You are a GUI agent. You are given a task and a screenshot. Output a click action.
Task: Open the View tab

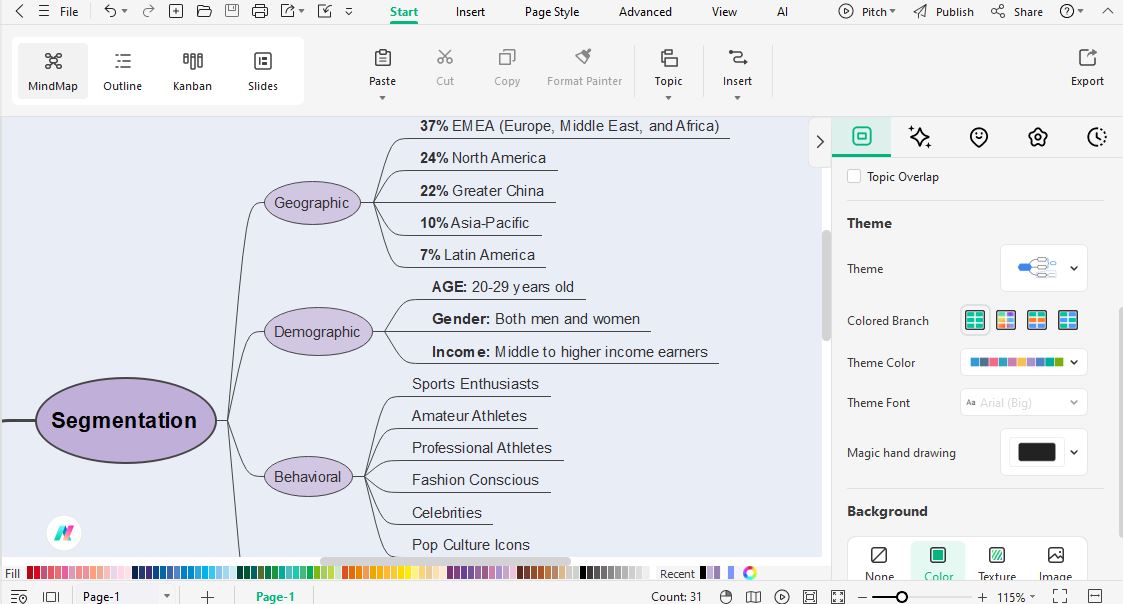[724, 12]
